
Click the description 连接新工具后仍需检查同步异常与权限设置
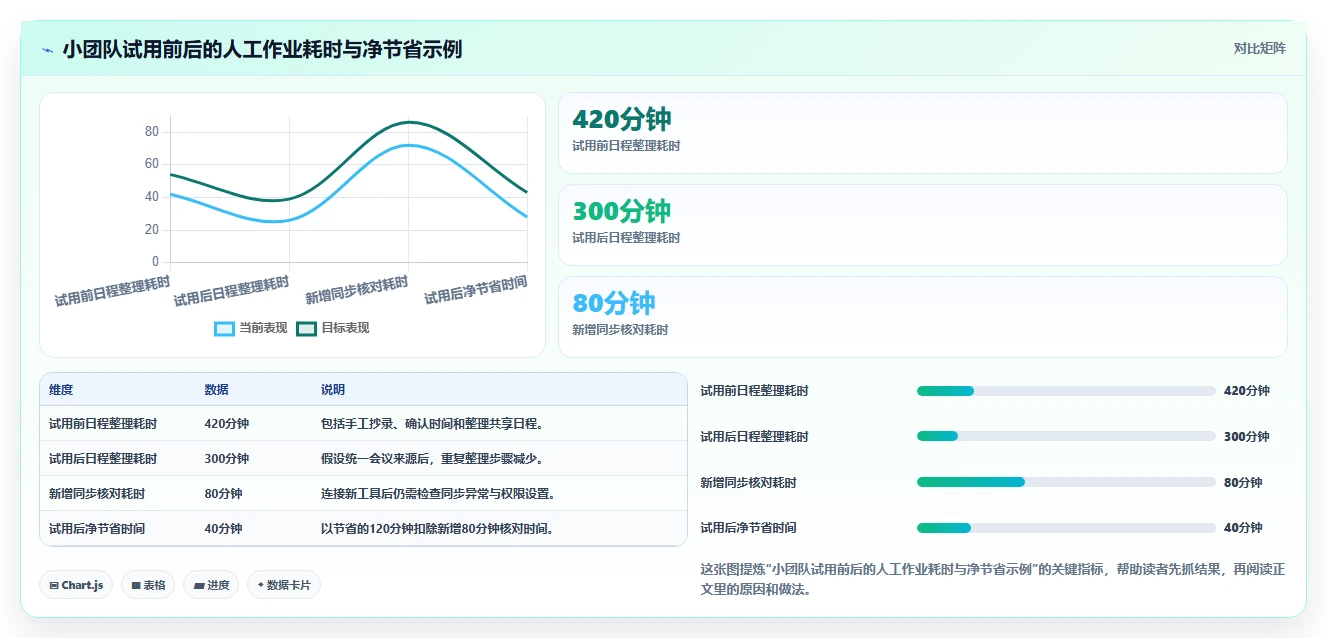pyautogui.click(x=438, y=494)
